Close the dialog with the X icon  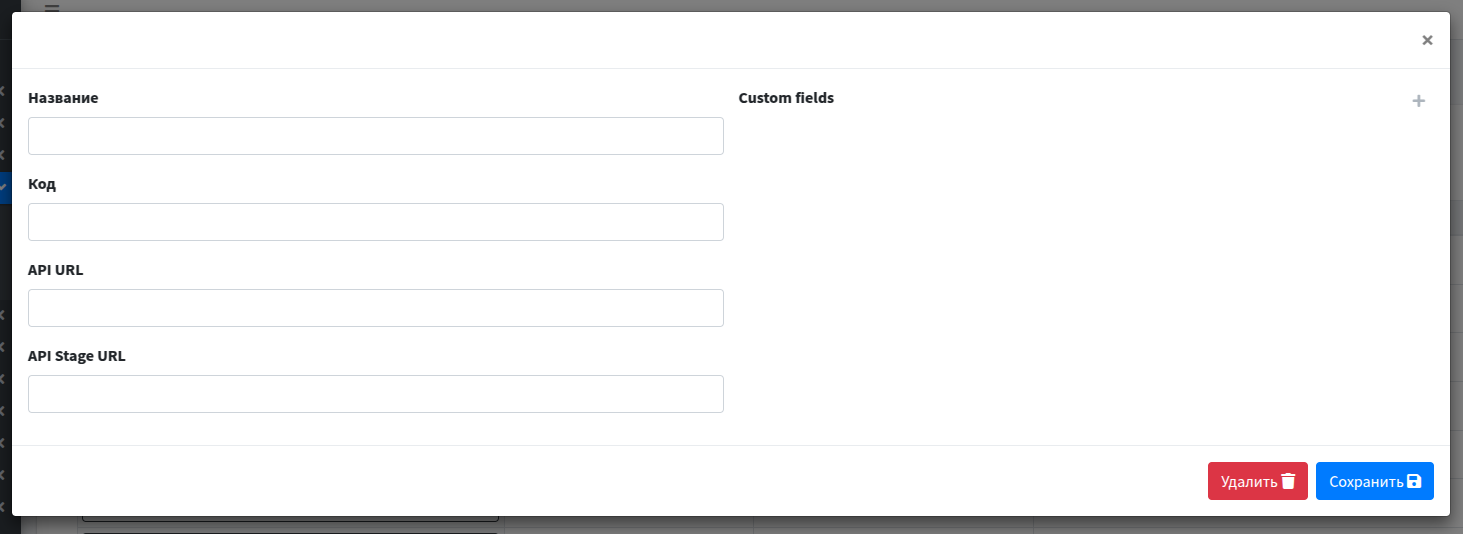[x=1427, y=40]
